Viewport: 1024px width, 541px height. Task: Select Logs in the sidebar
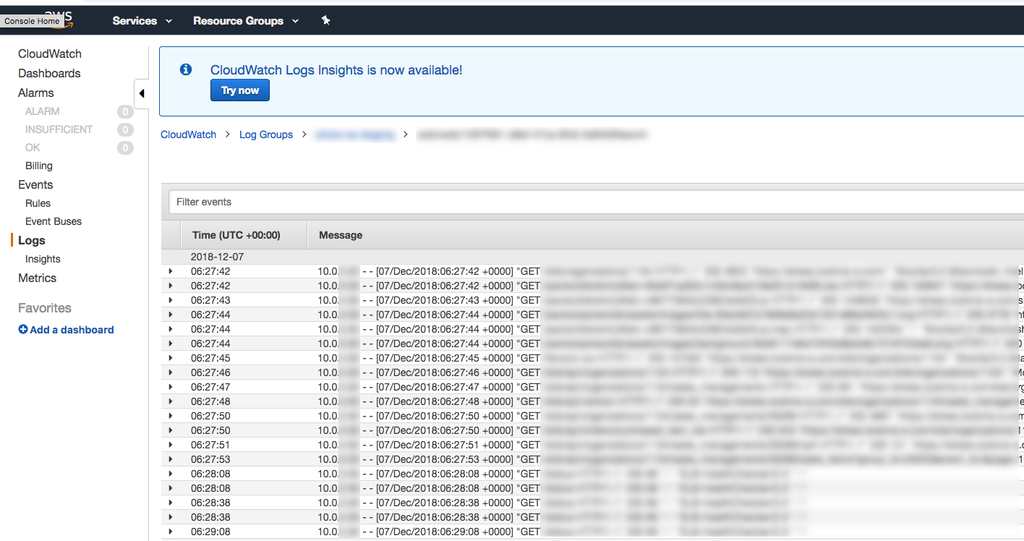[31, 240]
